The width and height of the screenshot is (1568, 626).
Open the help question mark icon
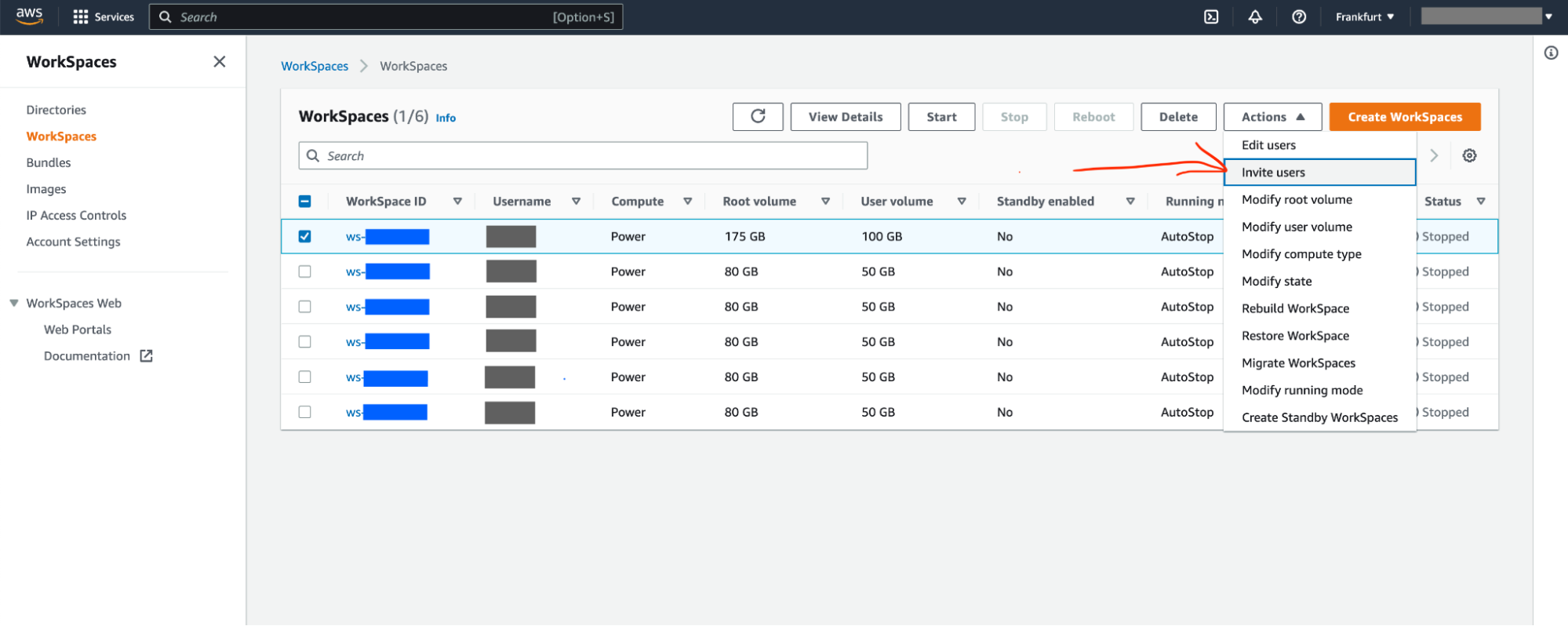point(1299,16)
